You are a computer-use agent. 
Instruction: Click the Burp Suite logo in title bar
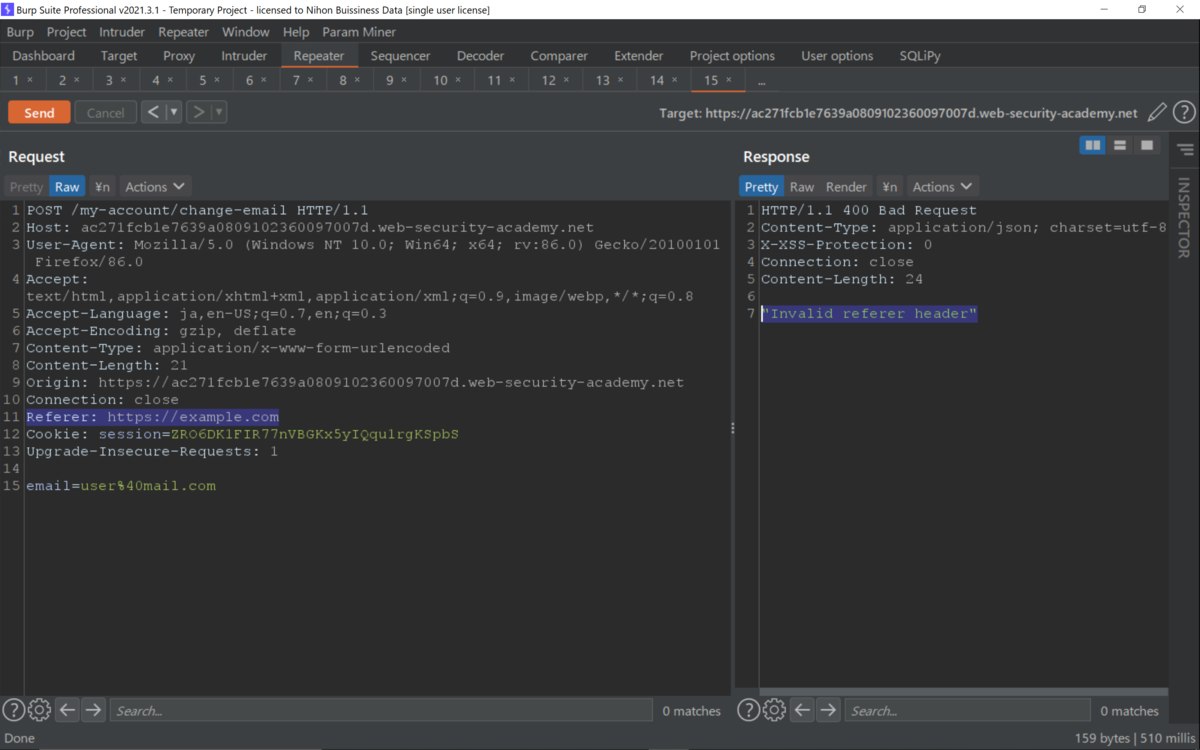[8, 9]
